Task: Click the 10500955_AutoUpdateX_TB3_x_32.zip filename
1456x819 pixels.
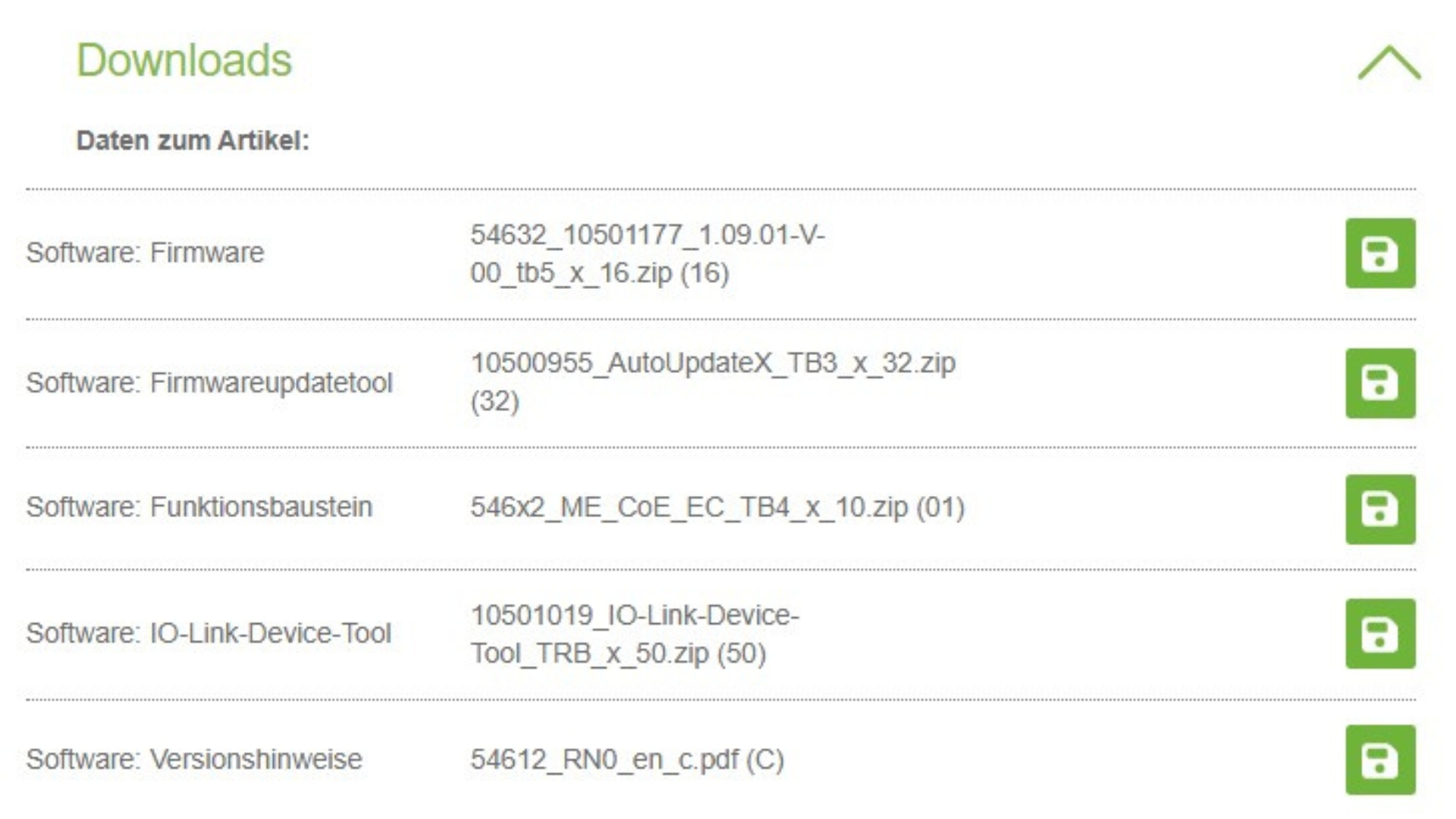Action: click(713, 363)
